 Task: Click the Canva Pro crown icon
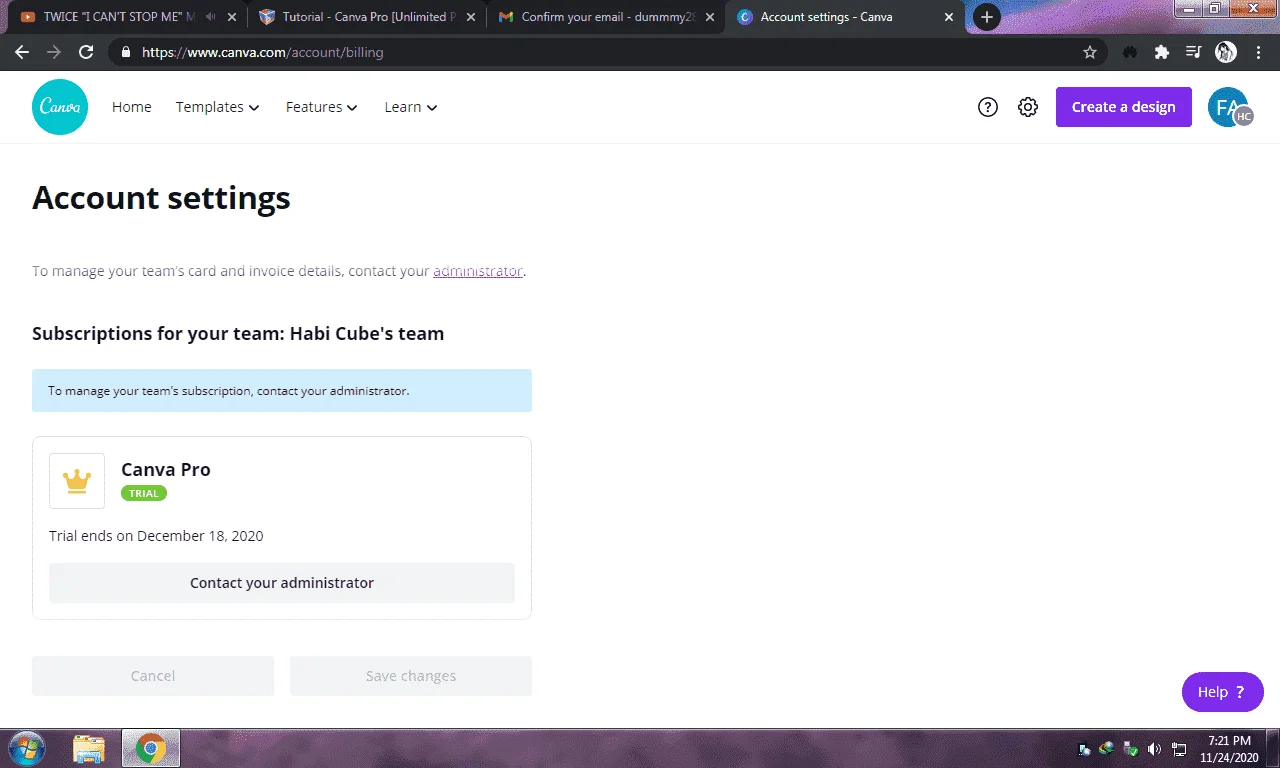[77, 481]
